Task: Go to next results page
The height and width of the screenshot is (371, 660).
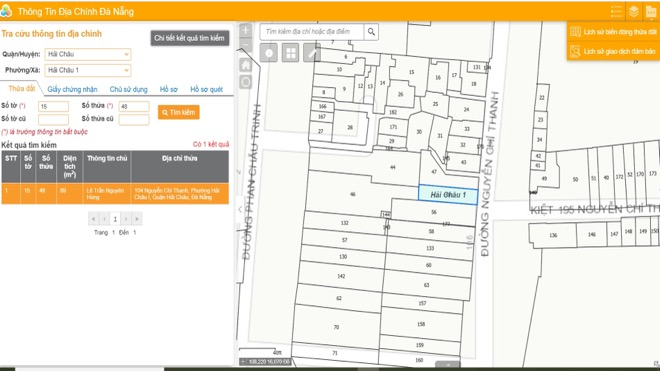Action: (x=125, y=219)
